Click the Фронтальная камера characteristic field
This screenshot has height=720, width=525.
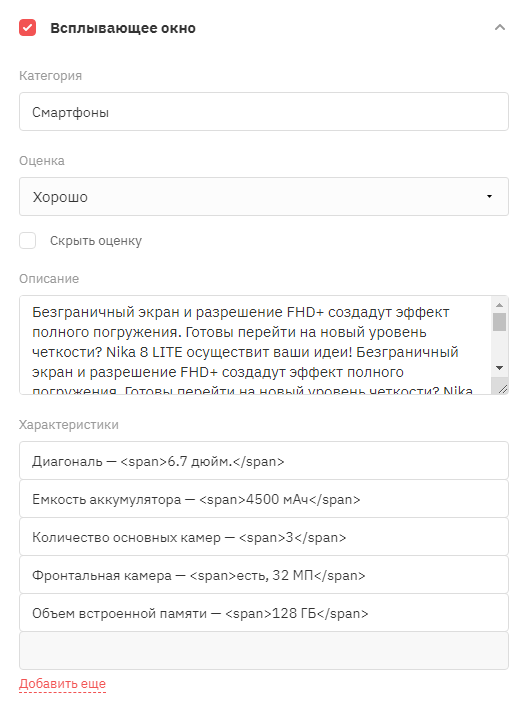[264, 575]
